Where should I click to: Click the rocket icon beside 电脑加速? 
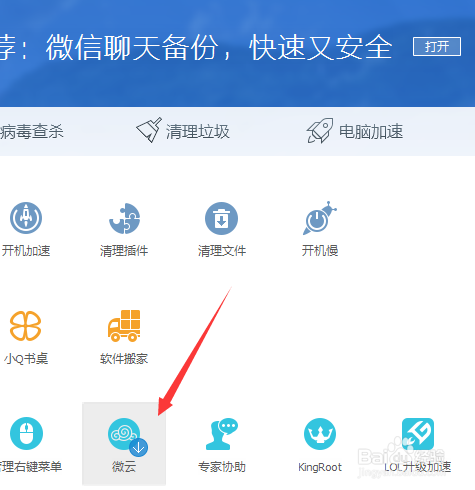tap(320, 131)
